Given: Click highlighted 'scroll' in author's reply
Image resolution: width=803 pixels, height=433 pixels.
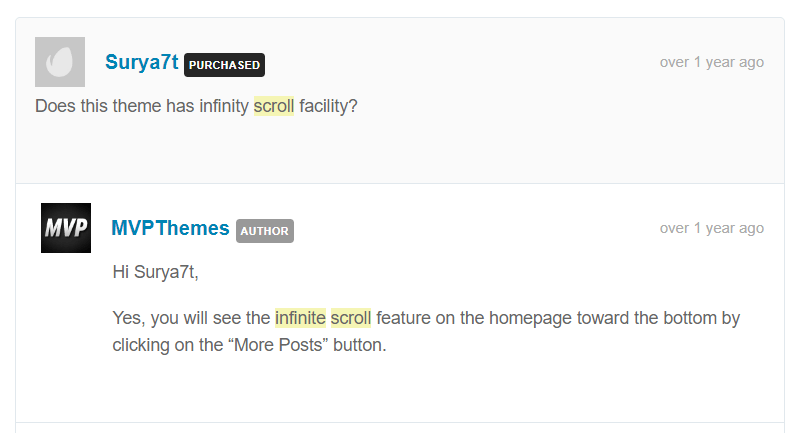Looking at the screenshot, I should [351, 318].
